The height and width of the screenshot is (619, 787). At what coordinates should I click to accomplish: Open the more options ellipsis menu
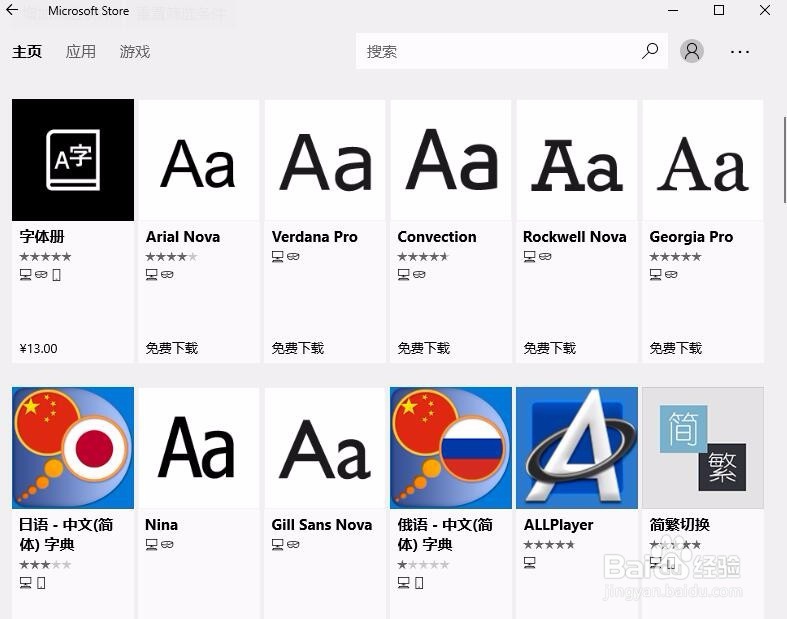[x=740, y=52]
